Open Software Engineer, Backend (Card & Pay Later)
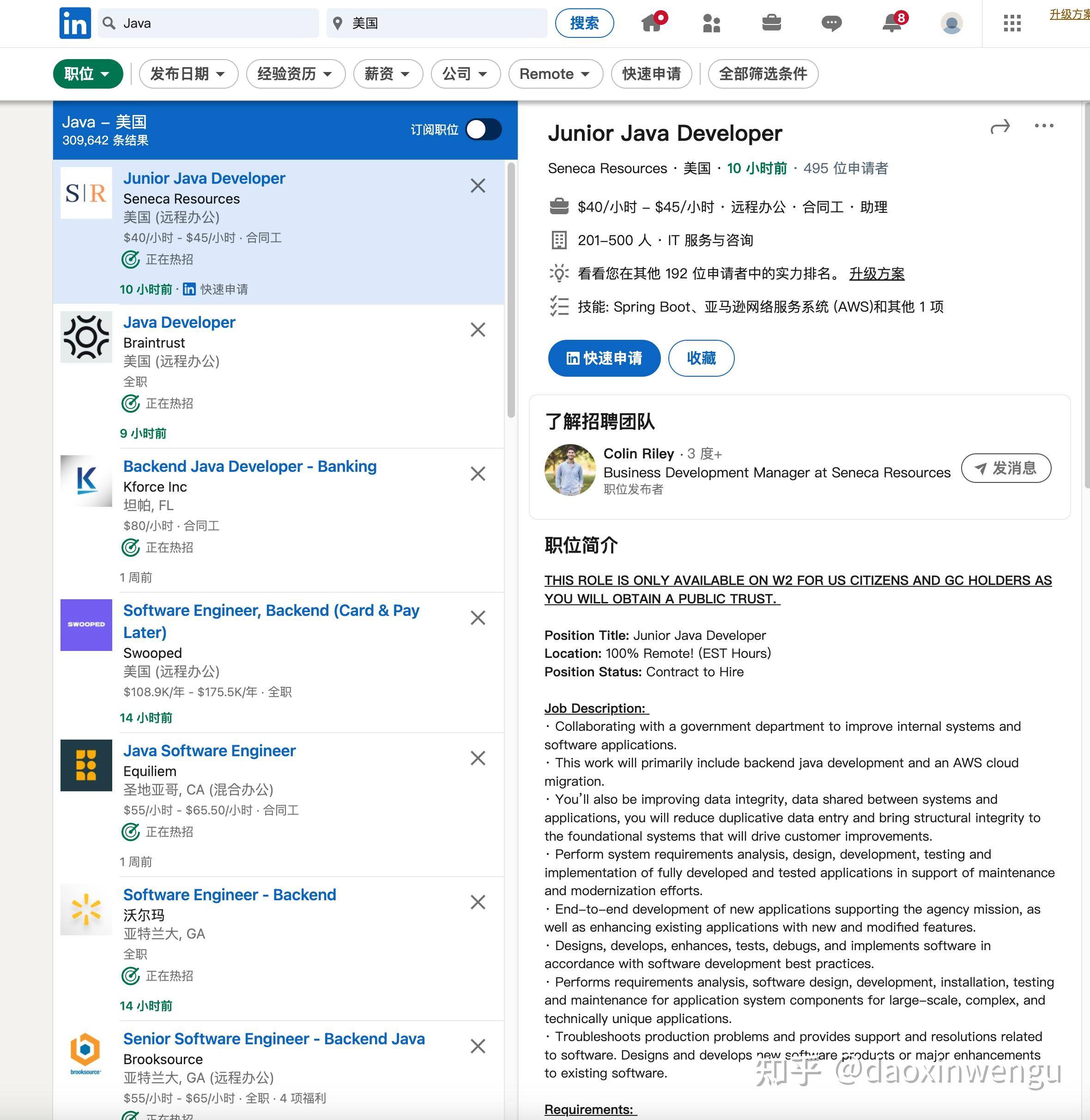 point(272,621)
